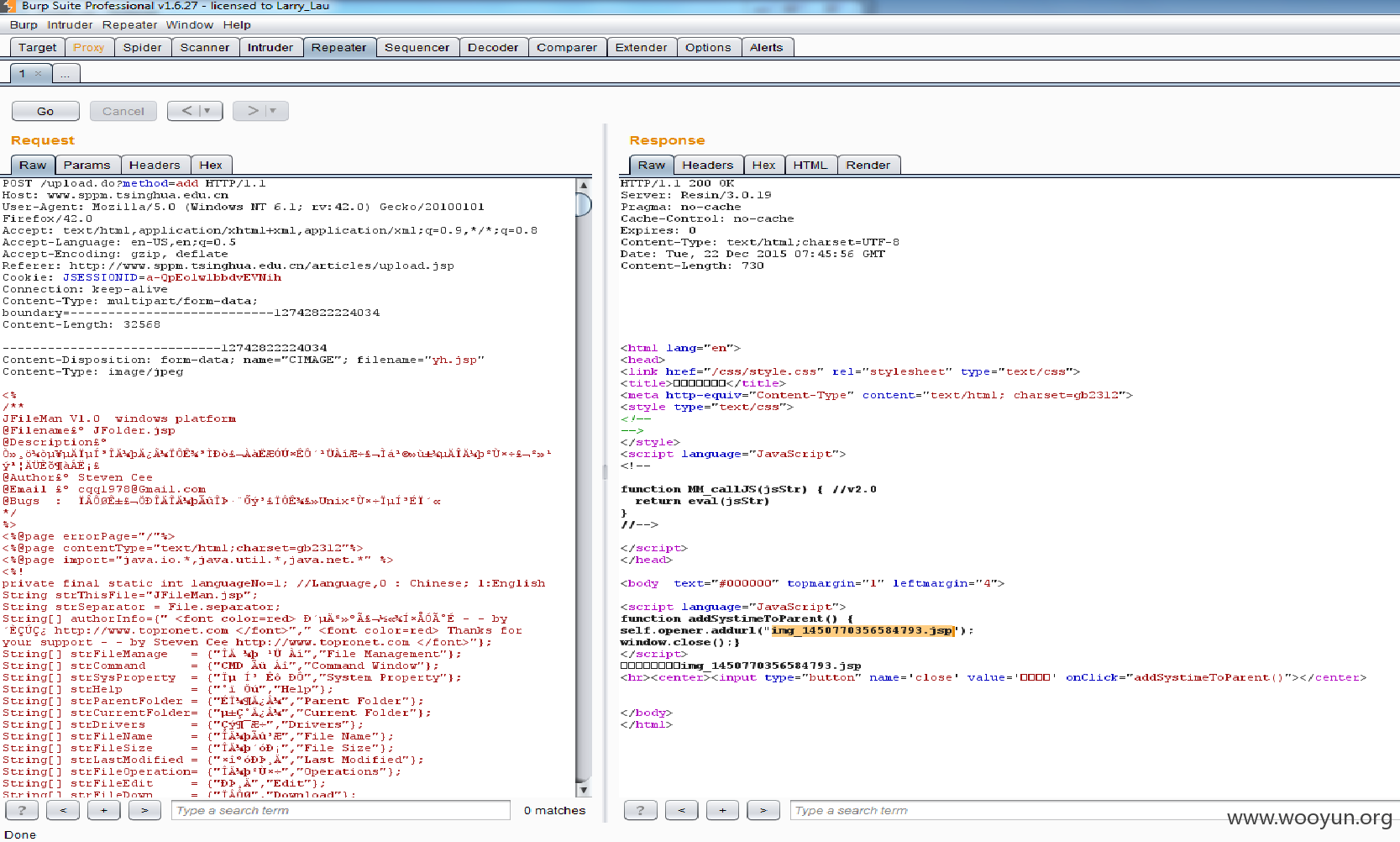Open response search help question button
The width and height of the screenshot is (1400, 842).
[640, 810]
